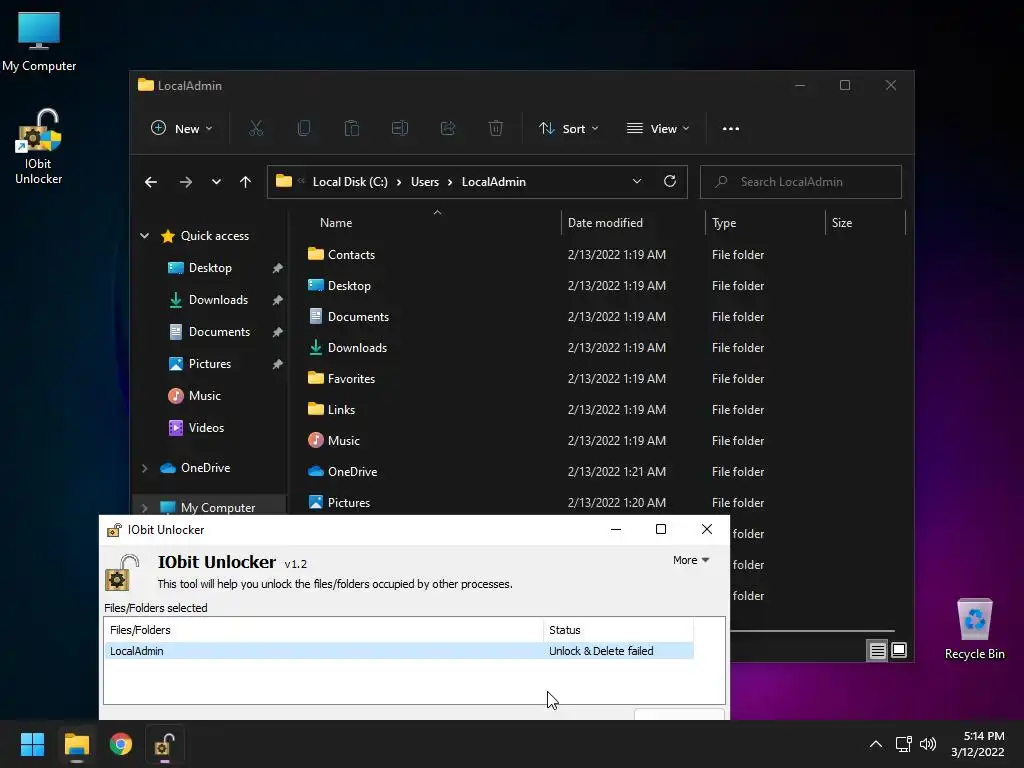Open the My Computer desktop icon
This screenshot has height=768, width=1024.
(39, 41)
